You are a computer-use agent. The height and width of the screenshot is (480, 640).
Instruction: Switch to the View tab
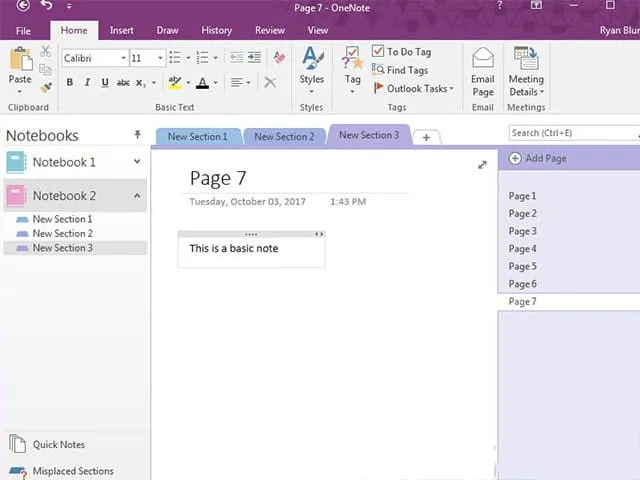(318, 31)
